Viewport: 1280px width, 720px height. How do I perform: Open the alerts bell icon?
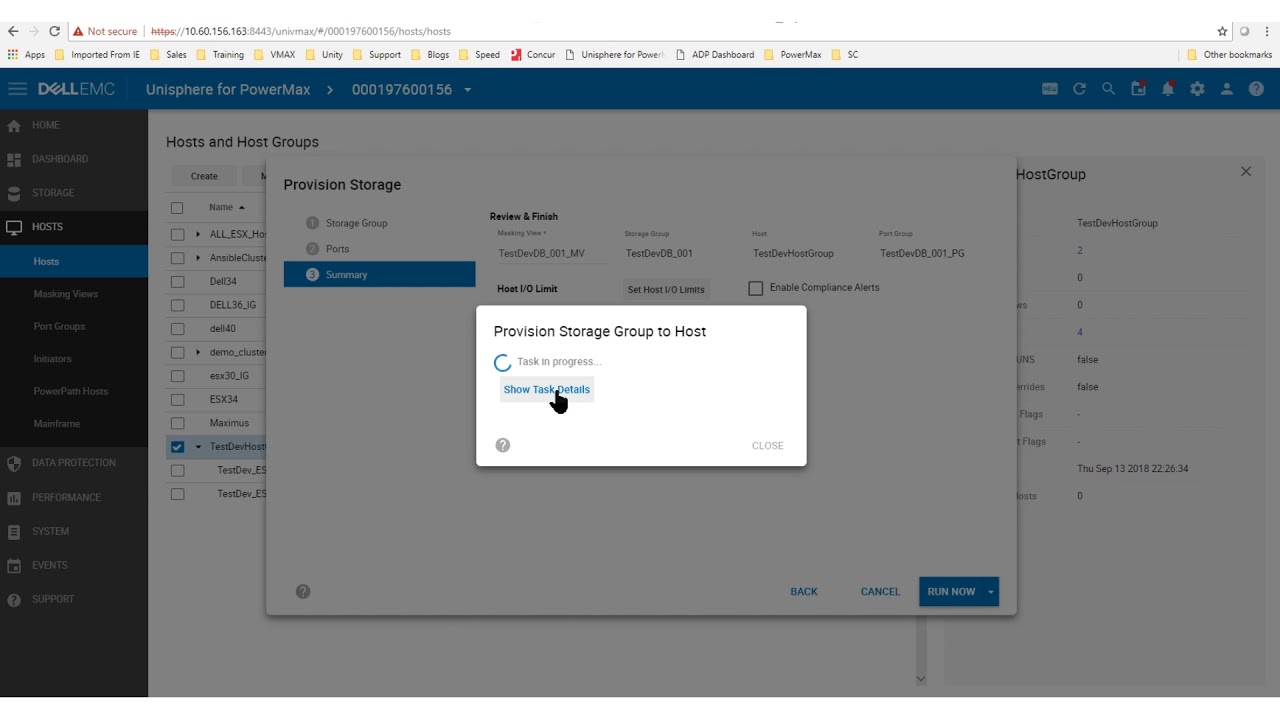[1167, 89]
